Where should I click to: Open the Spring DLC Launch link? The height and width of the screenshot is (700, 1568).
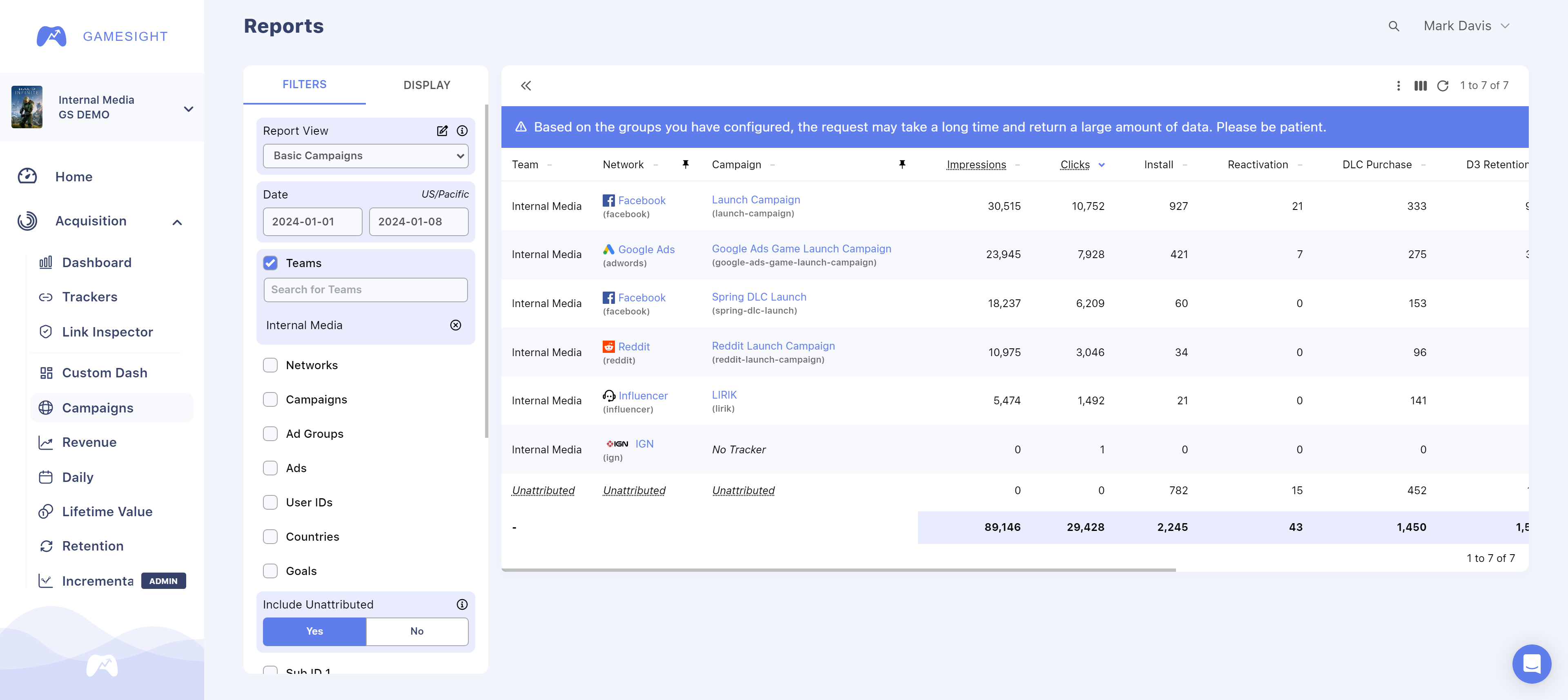(758, 297)
